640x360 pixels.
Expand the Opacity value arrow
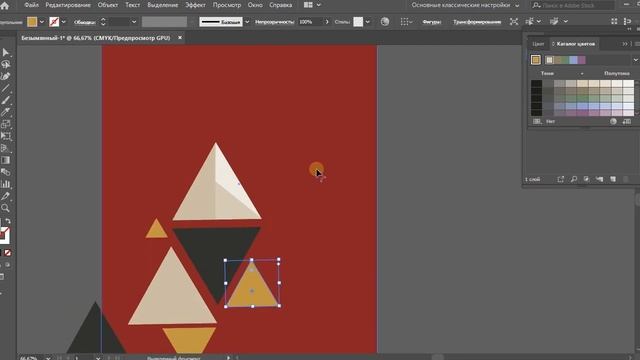tap(327, 22)
